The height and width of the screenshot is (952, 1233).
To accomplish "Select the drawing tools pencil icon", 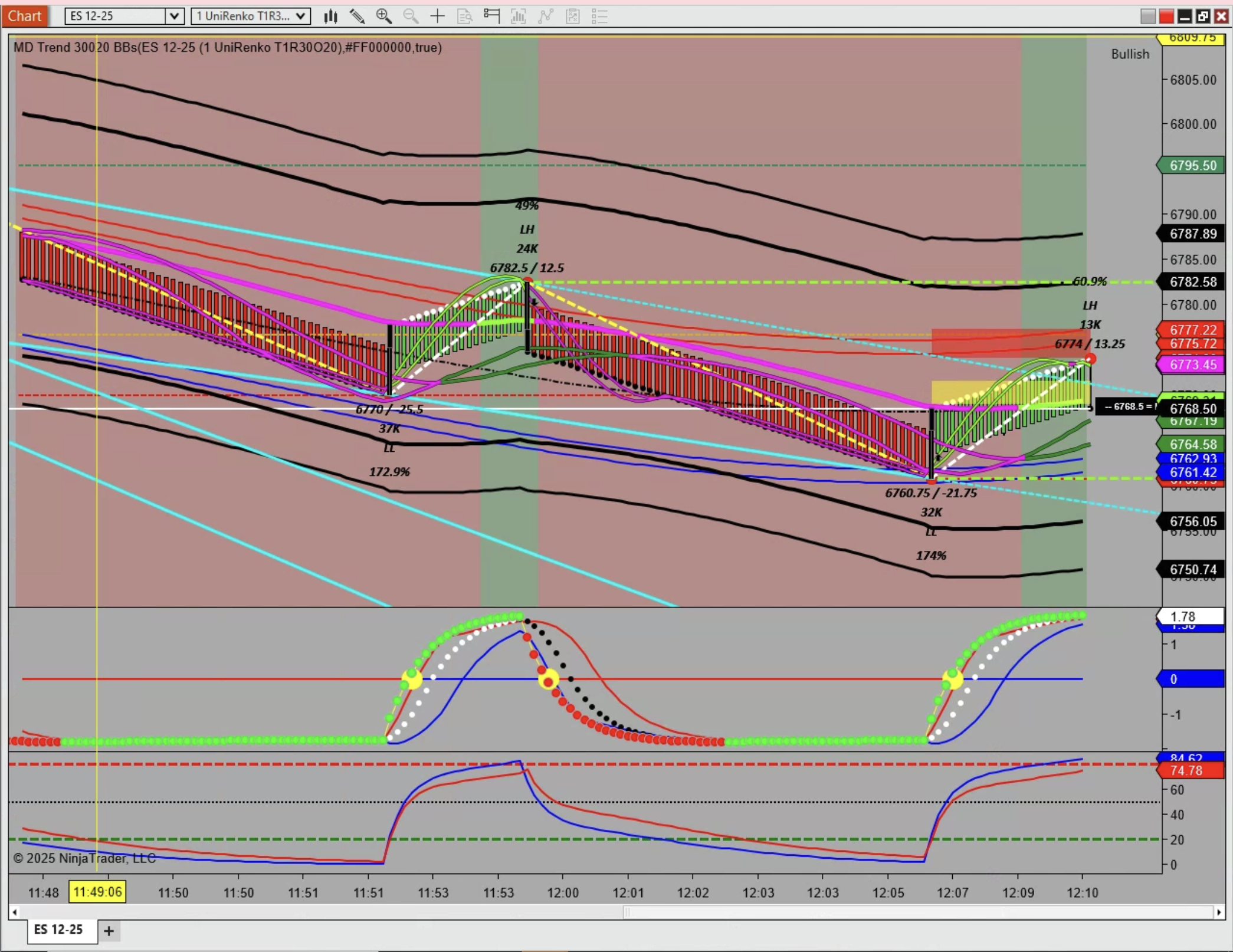I will tap(357, 17).
